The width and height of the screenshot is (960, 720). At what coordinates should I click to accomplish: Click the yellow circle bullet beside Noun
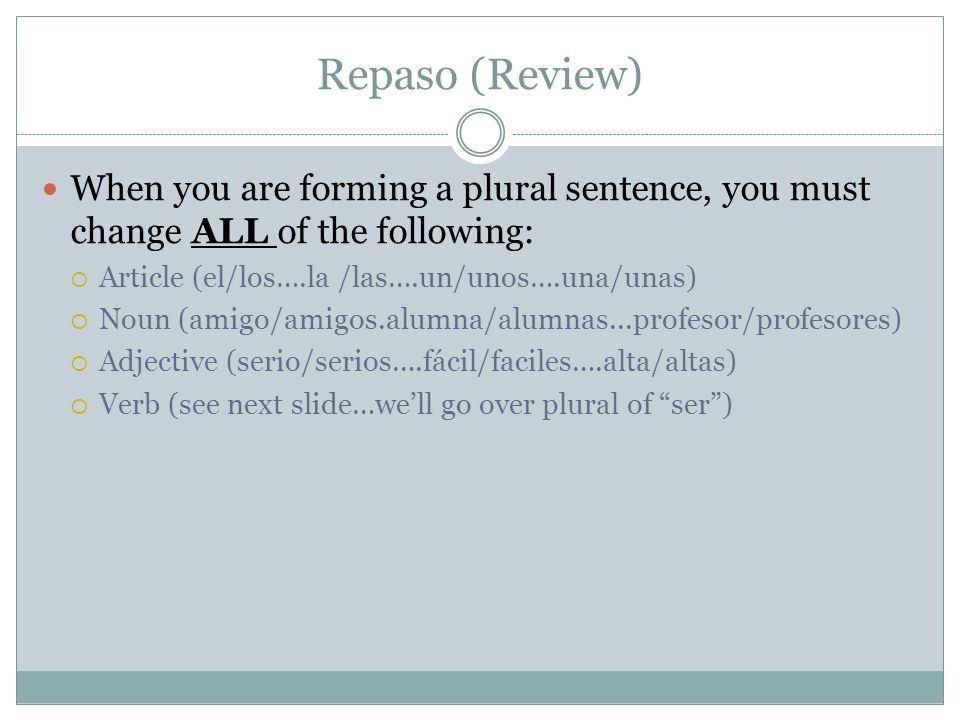80,322
